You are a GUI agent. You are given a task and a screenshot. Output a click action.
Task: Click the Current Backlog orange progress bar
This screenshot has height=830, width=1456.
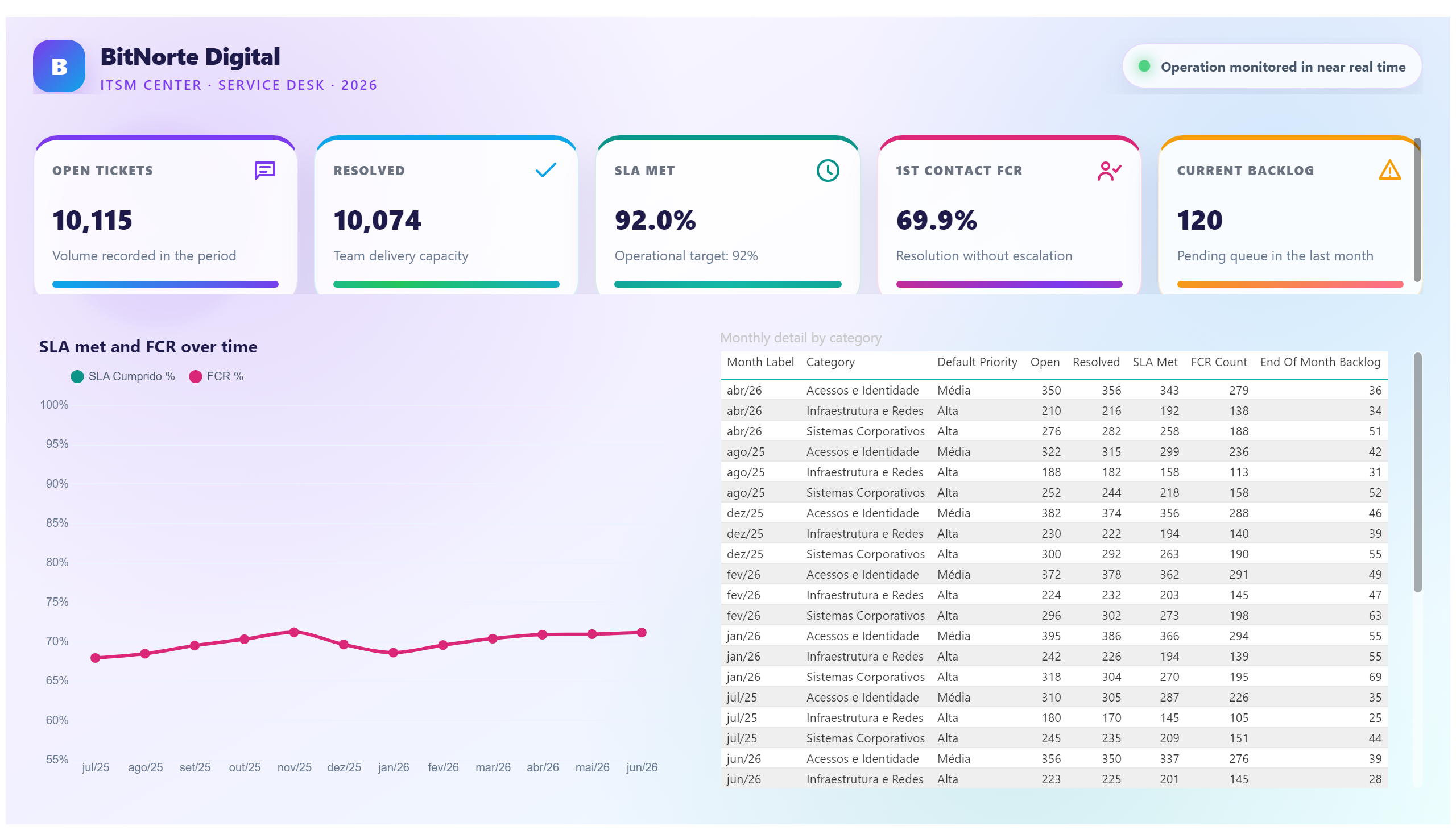tap(1289, 284)
